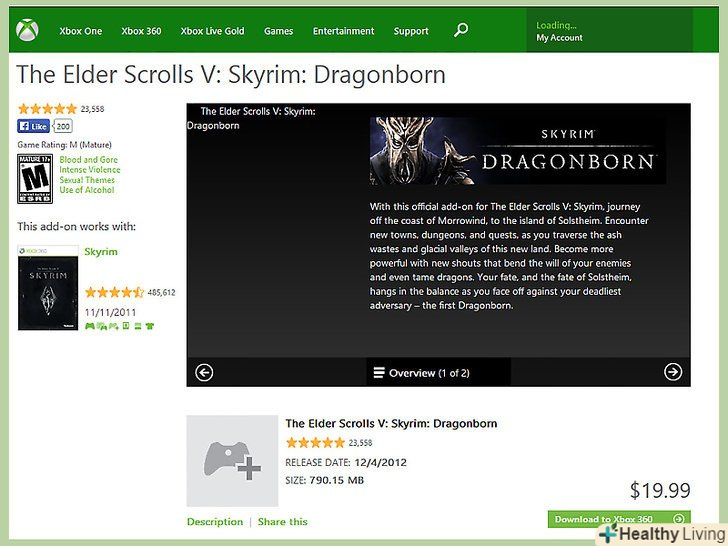Click the green feature icons under Skyrim date
The image size is (728, 546).
pyautogui.click(x=119, y=326)
